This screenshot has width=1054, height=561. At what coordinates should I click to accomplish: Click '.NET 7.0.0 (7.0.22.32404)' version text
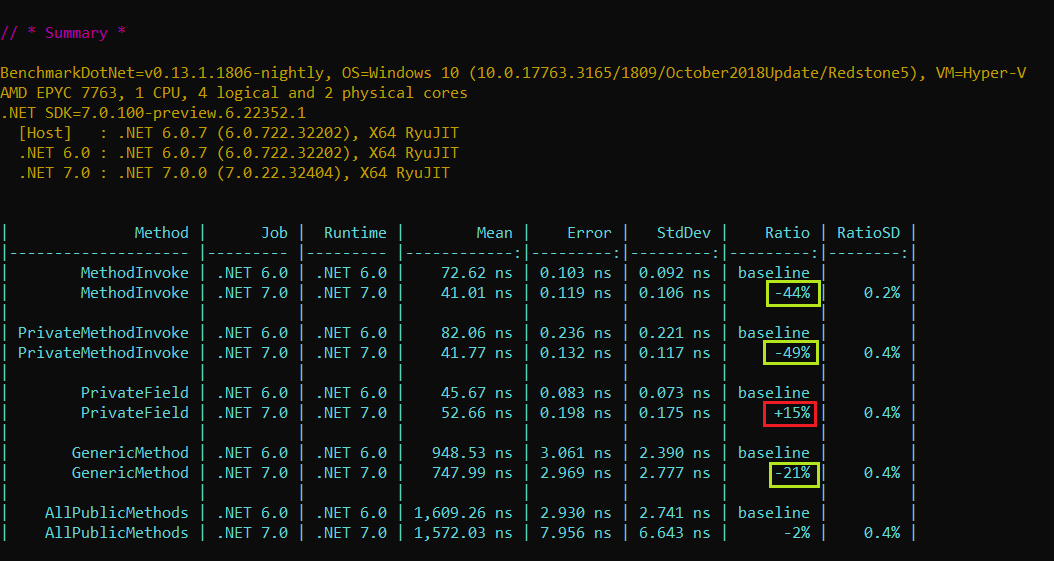pos(233,173)
